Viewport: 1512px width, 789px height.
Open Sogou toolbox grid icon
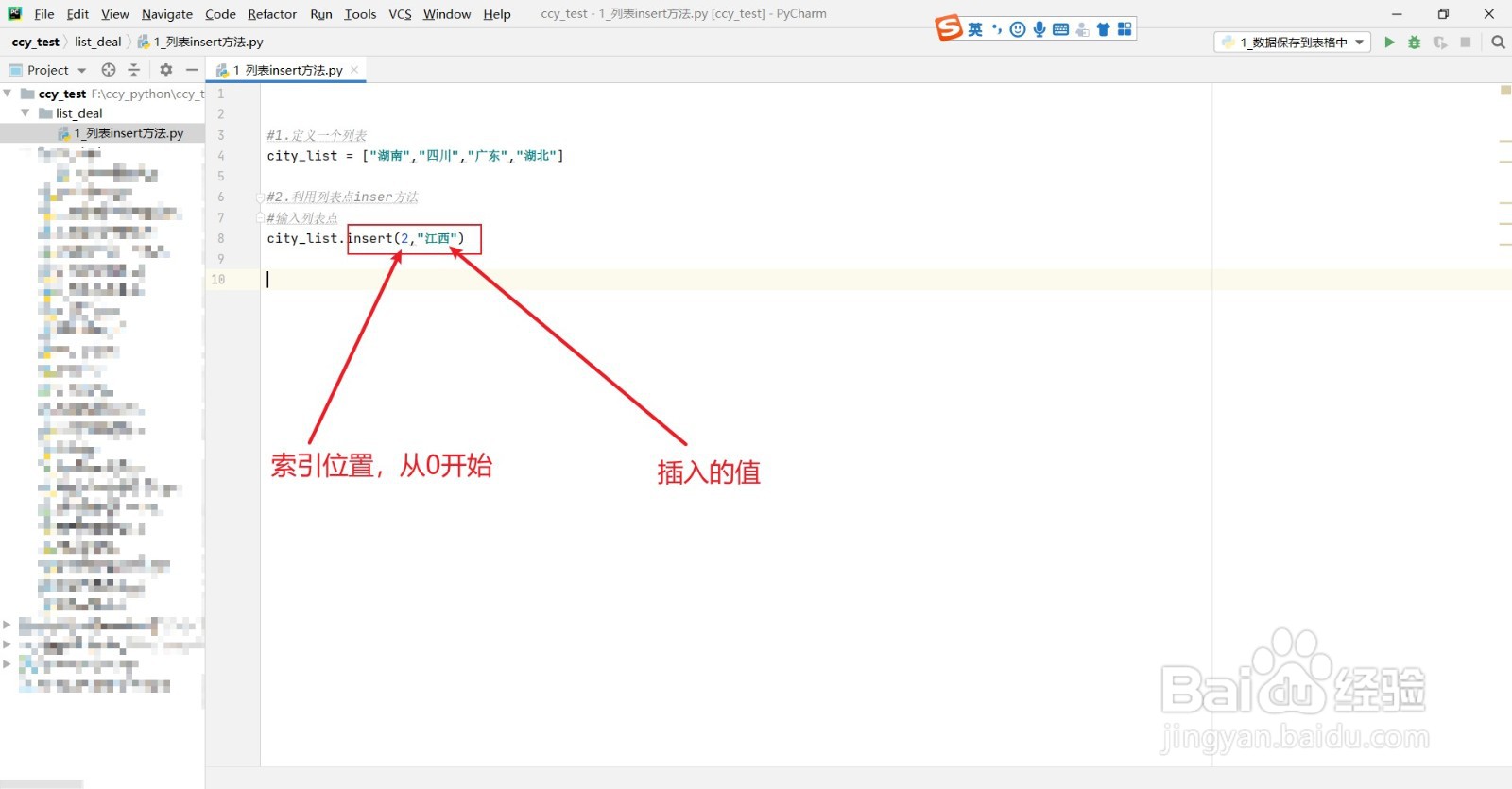click(1125, 29)
